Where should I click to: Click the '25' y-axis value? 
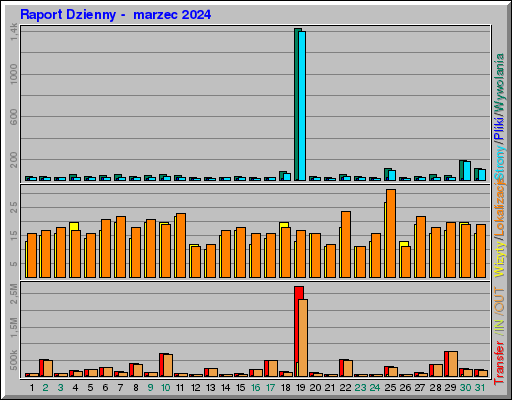click(x=14, y=207)
